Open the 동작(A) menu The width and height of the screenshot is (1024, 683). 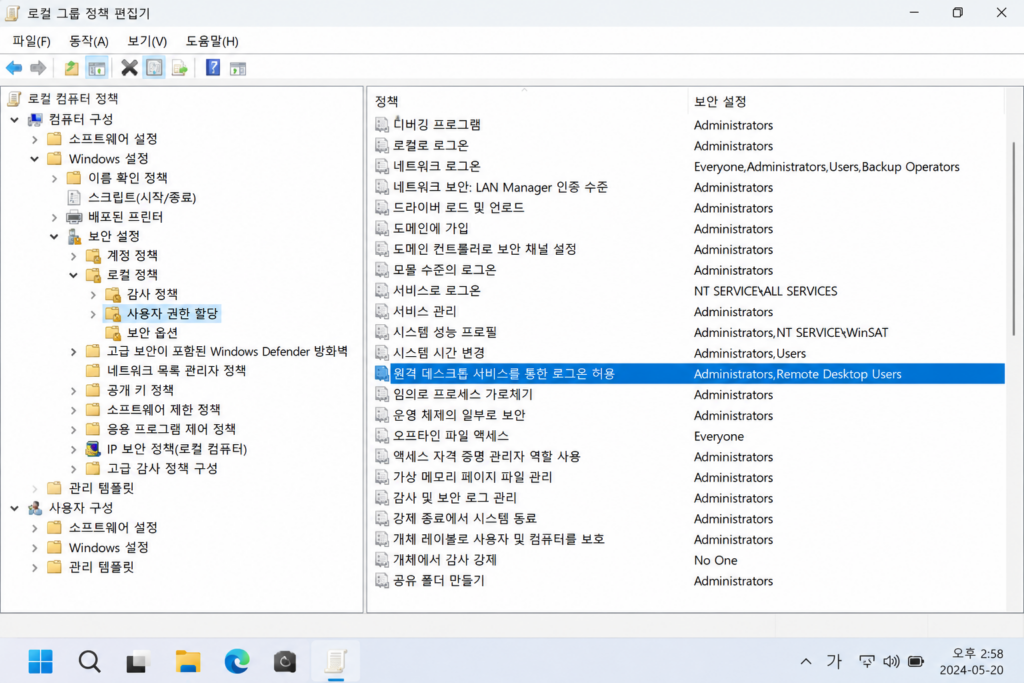tap(89, 41)
